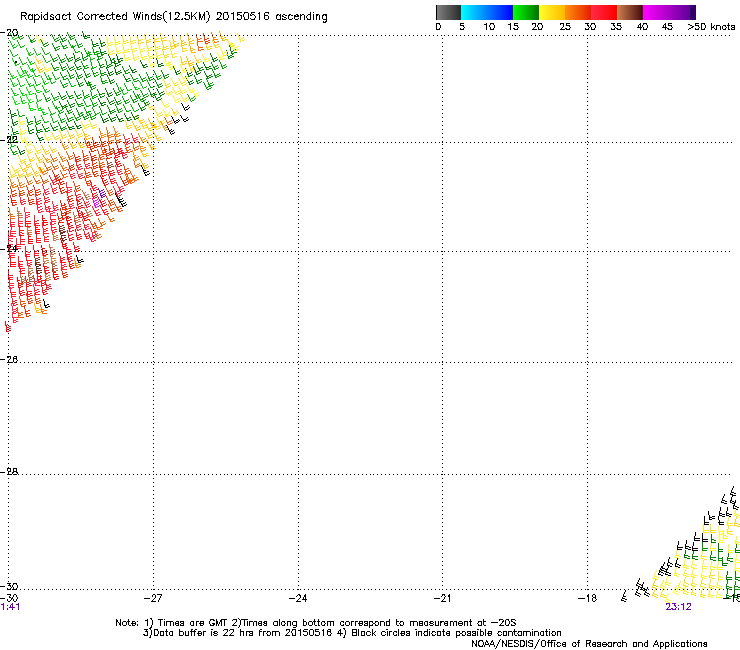Click the longitude label '-24'
Screen dimensions: 740x650
[298, 598]
